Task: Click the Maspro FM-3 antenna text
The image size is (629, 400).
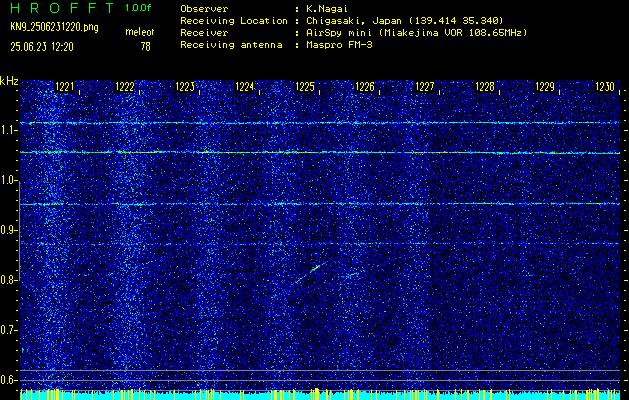Action: pos(339,45)
